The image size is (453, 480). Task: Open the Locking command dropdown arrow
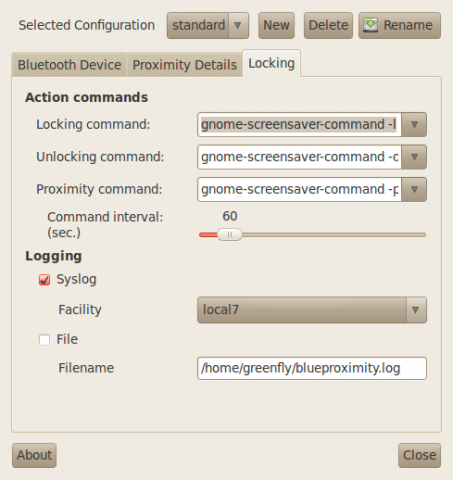(x=414, y=125)
